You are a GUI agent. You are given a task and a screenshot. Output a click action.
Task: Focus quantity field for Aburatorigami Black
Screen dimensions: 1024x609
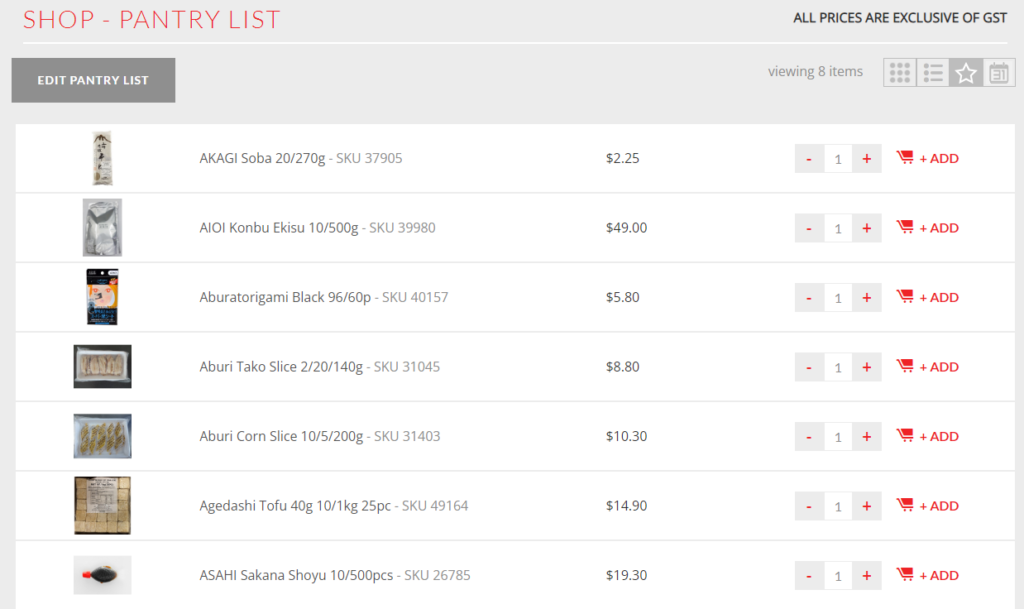click(838, 298)
